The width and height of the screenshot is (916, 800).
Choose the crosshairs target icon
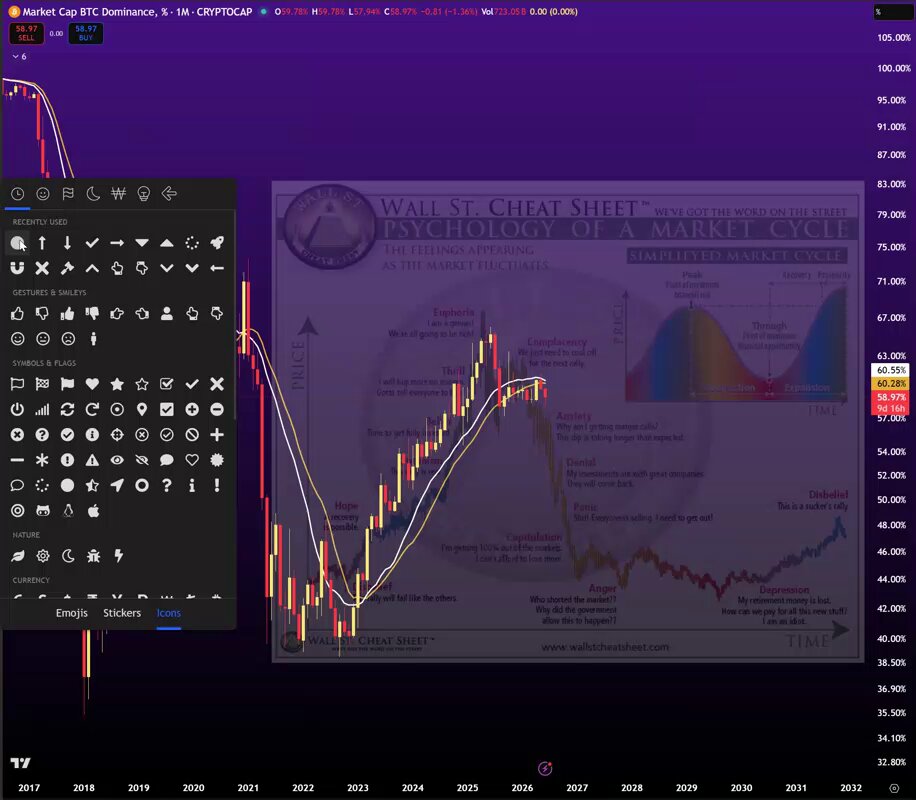[x=117, y=435]
